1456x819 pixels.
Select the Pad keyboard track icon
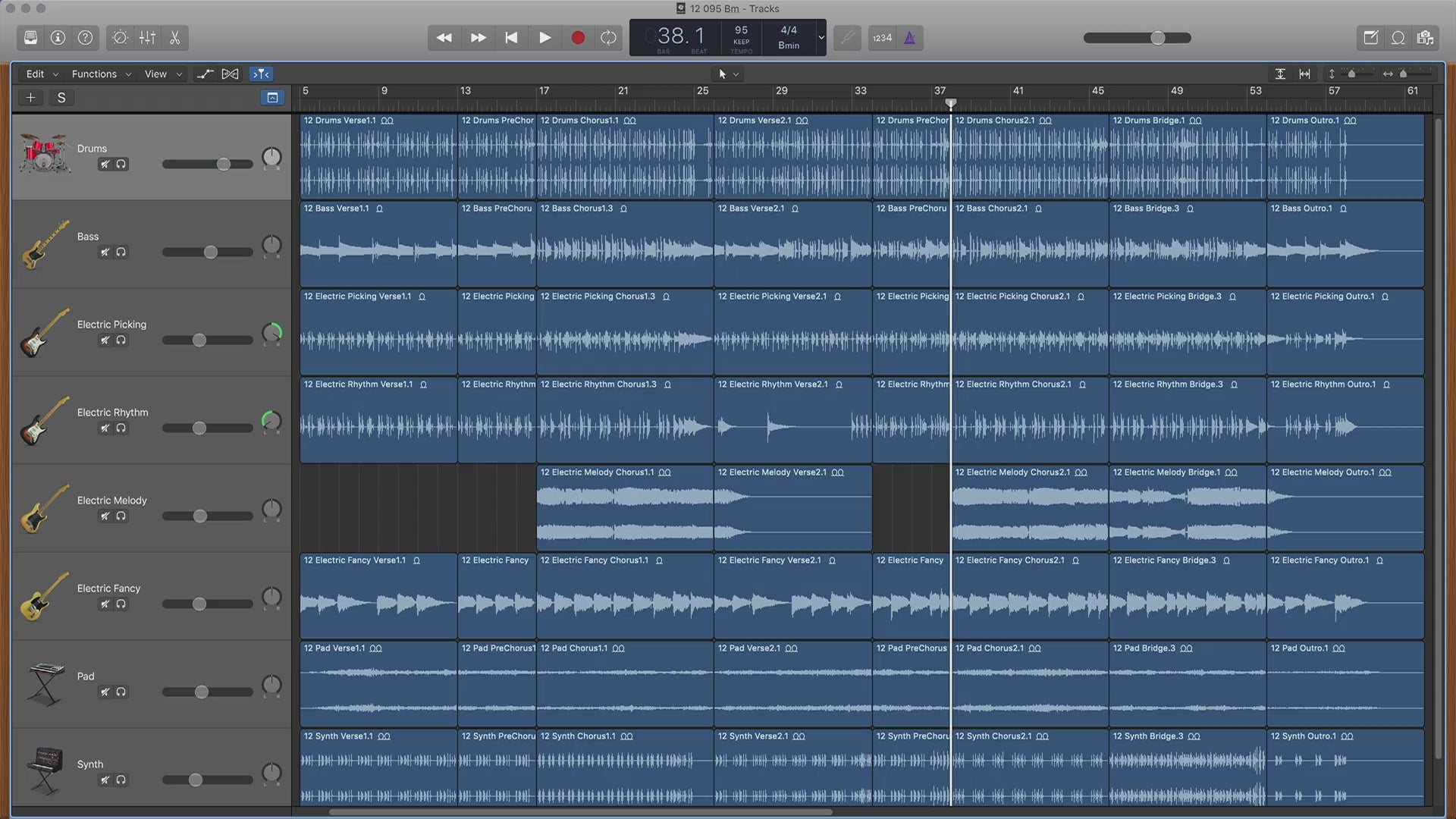click(x=45, y=684)
